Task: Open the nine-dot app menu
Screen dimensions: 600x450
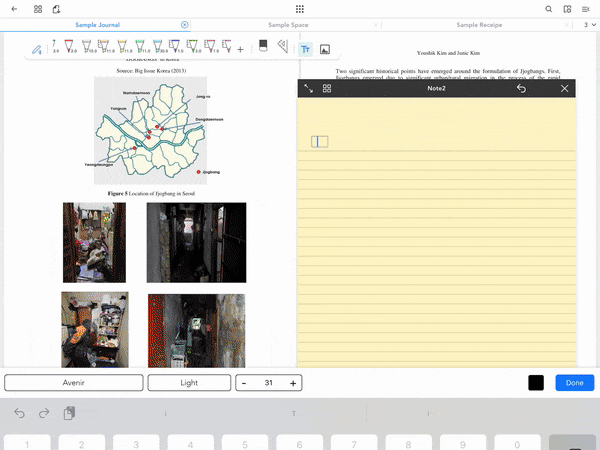Action: (300, 9)
